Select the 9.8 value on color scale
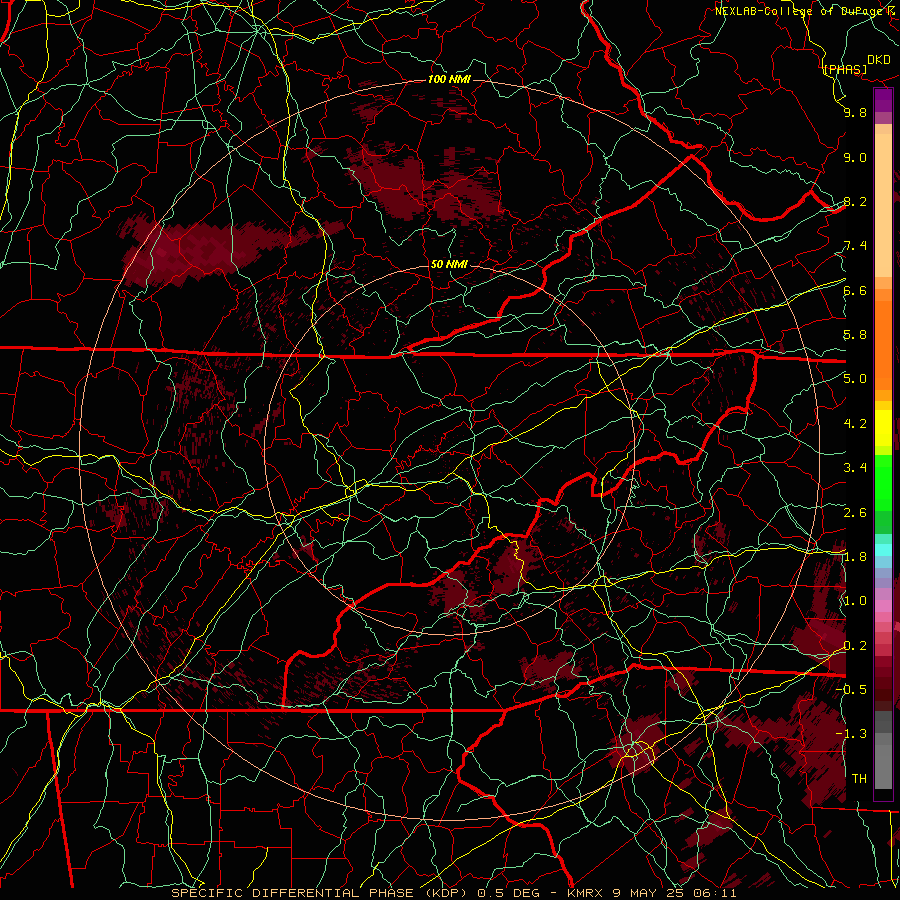This screenshot has width=900, height=900. pos(855,112)
